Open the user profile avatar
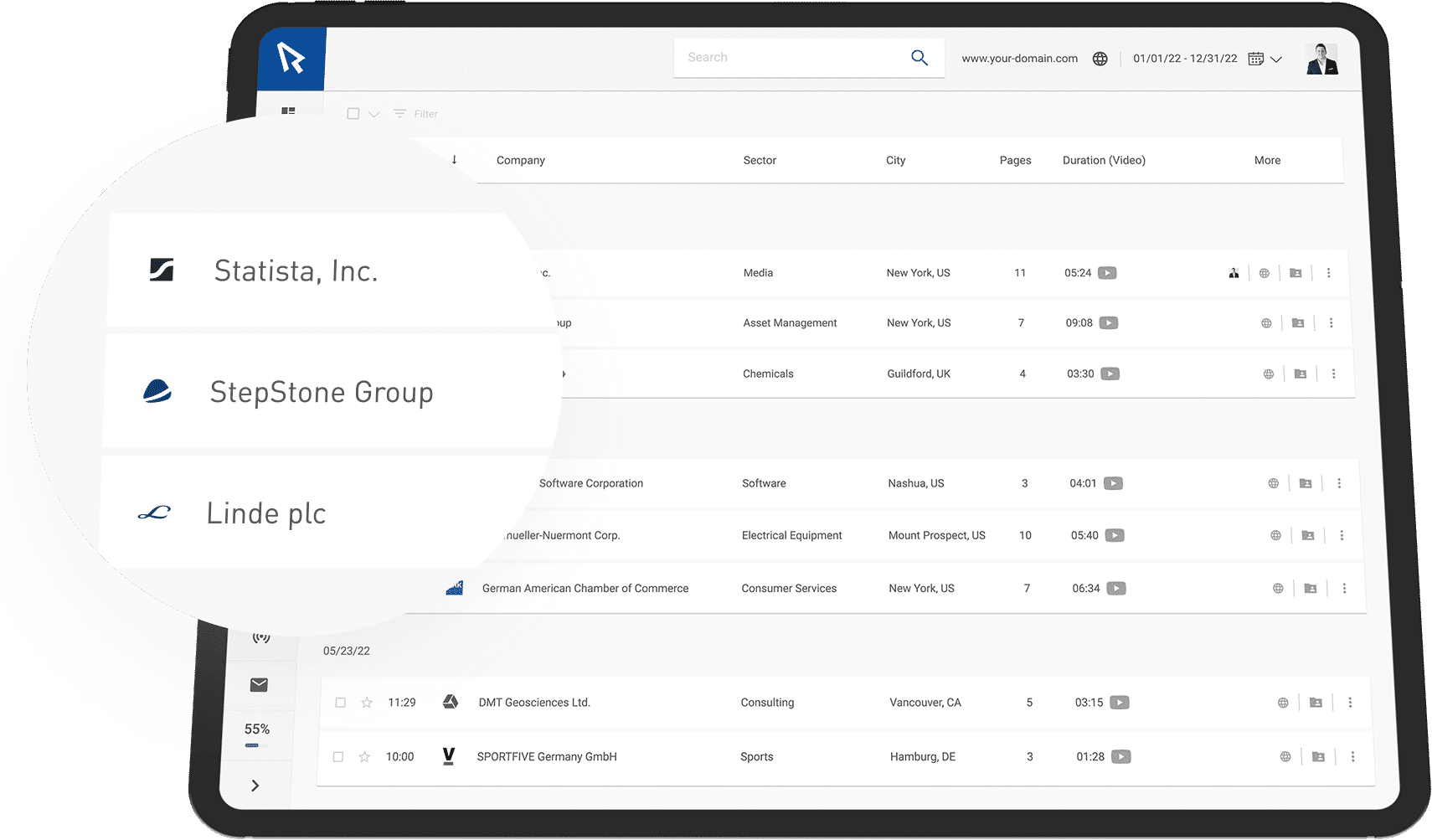 (1322, 59)
